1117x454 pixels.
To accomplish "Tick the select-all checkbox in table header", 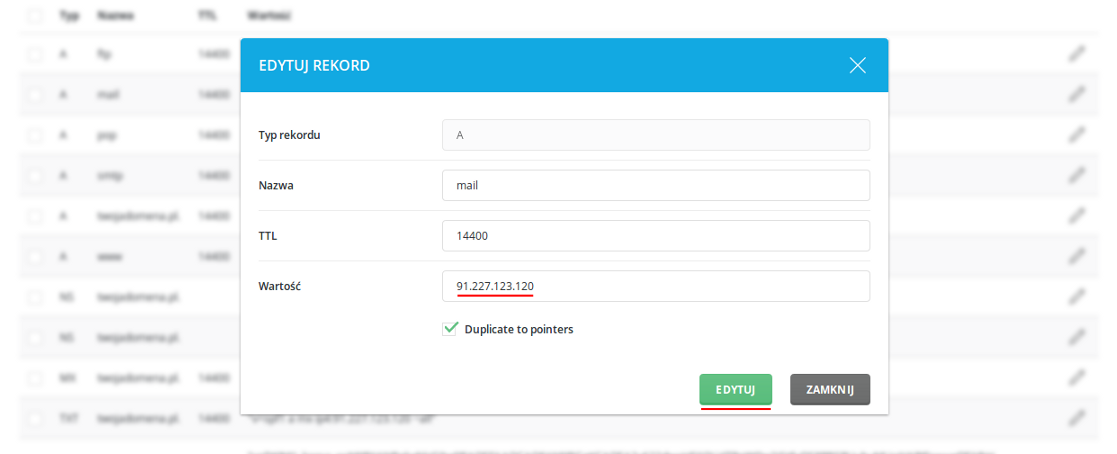I will click(x=34, y=15).
